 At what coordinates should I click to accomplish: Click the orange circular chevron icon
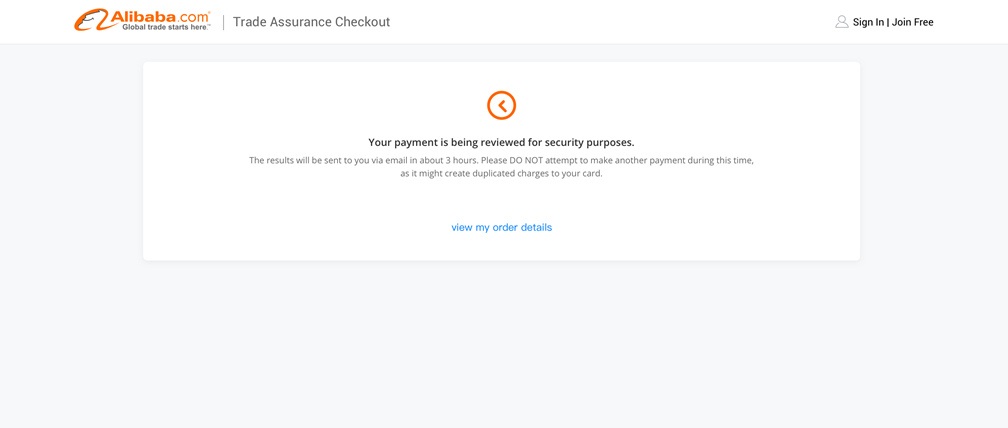(x=501, y=105)
